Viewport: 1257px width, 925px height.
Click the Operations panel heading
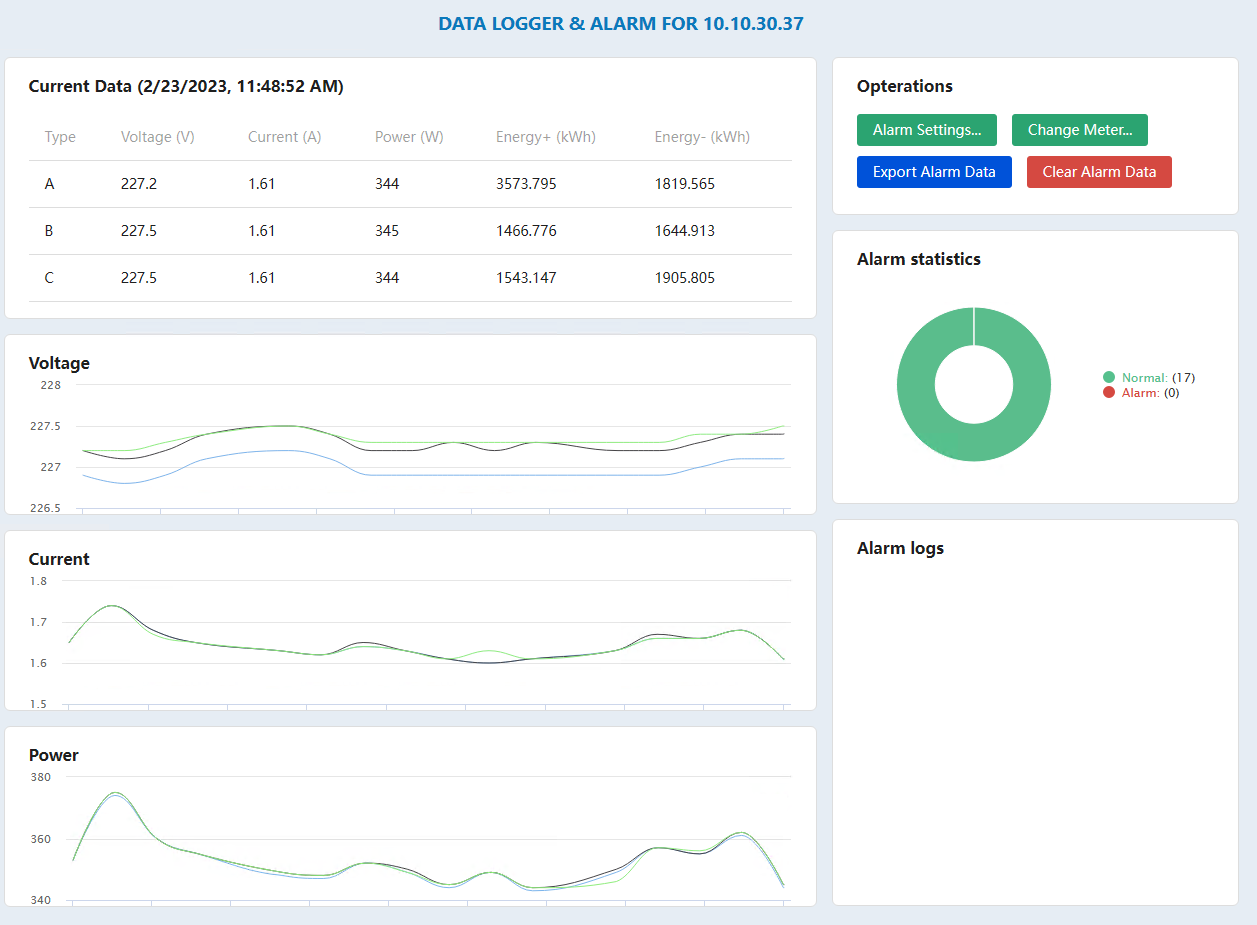(x=904, y=86)
